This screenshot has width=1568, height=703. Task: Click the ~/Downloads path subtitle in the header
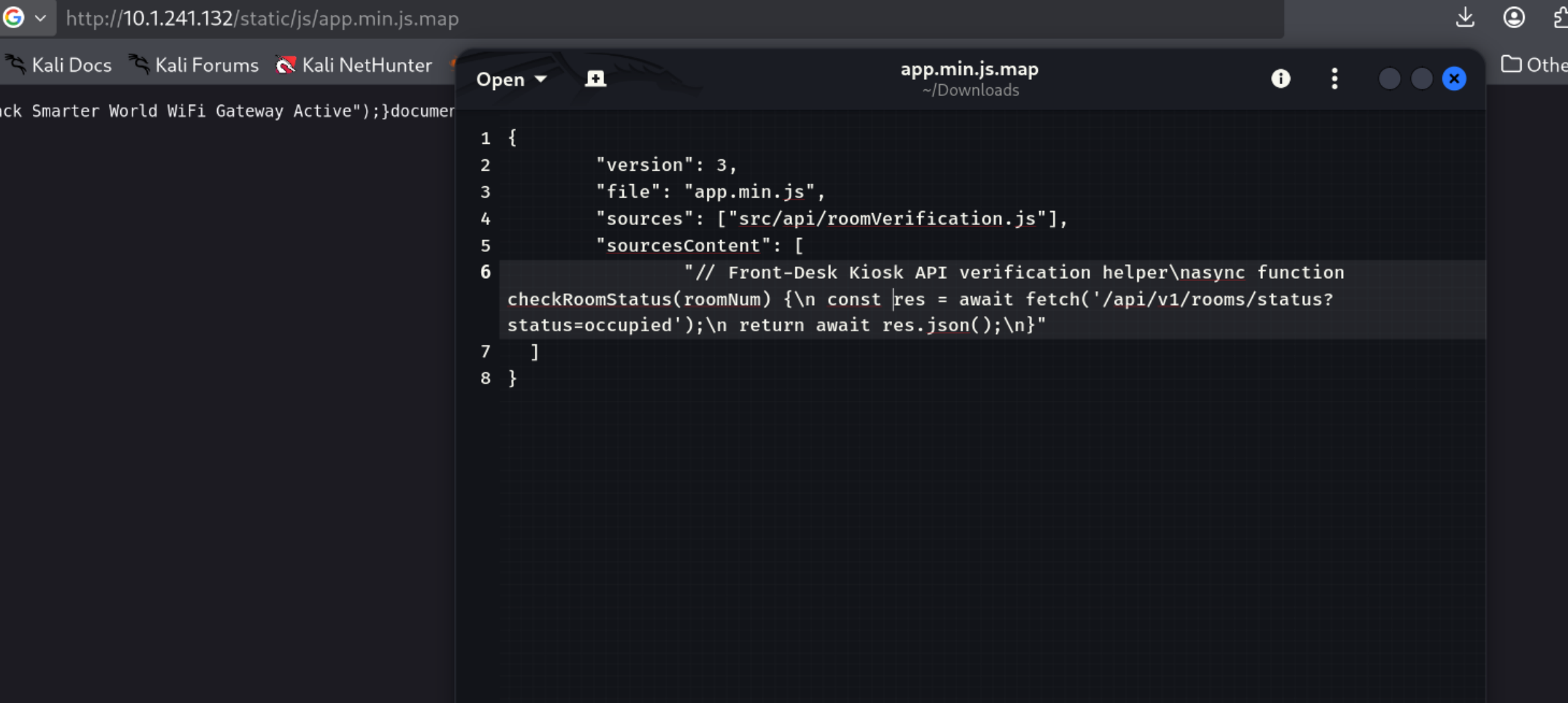[970, 90]
